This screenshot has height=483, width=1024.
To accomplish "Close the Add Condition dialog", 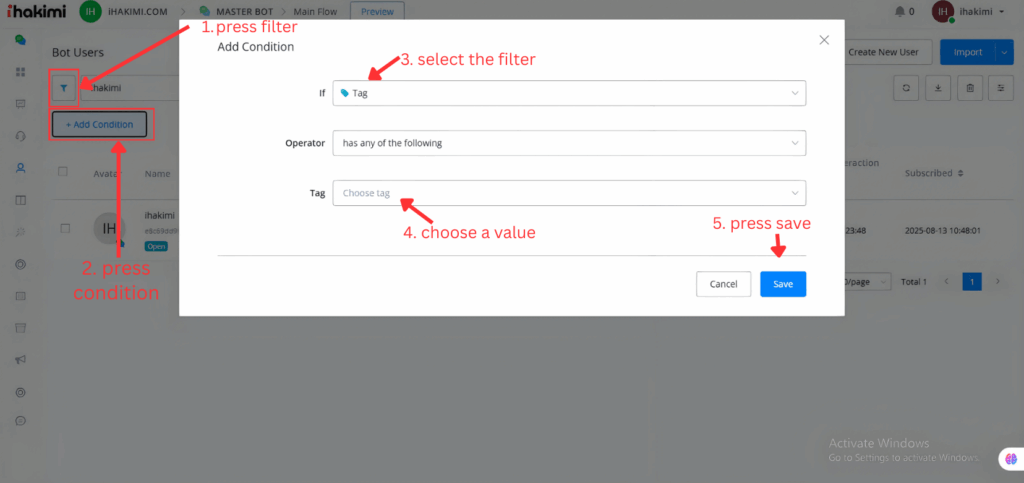I will [824, 40].
